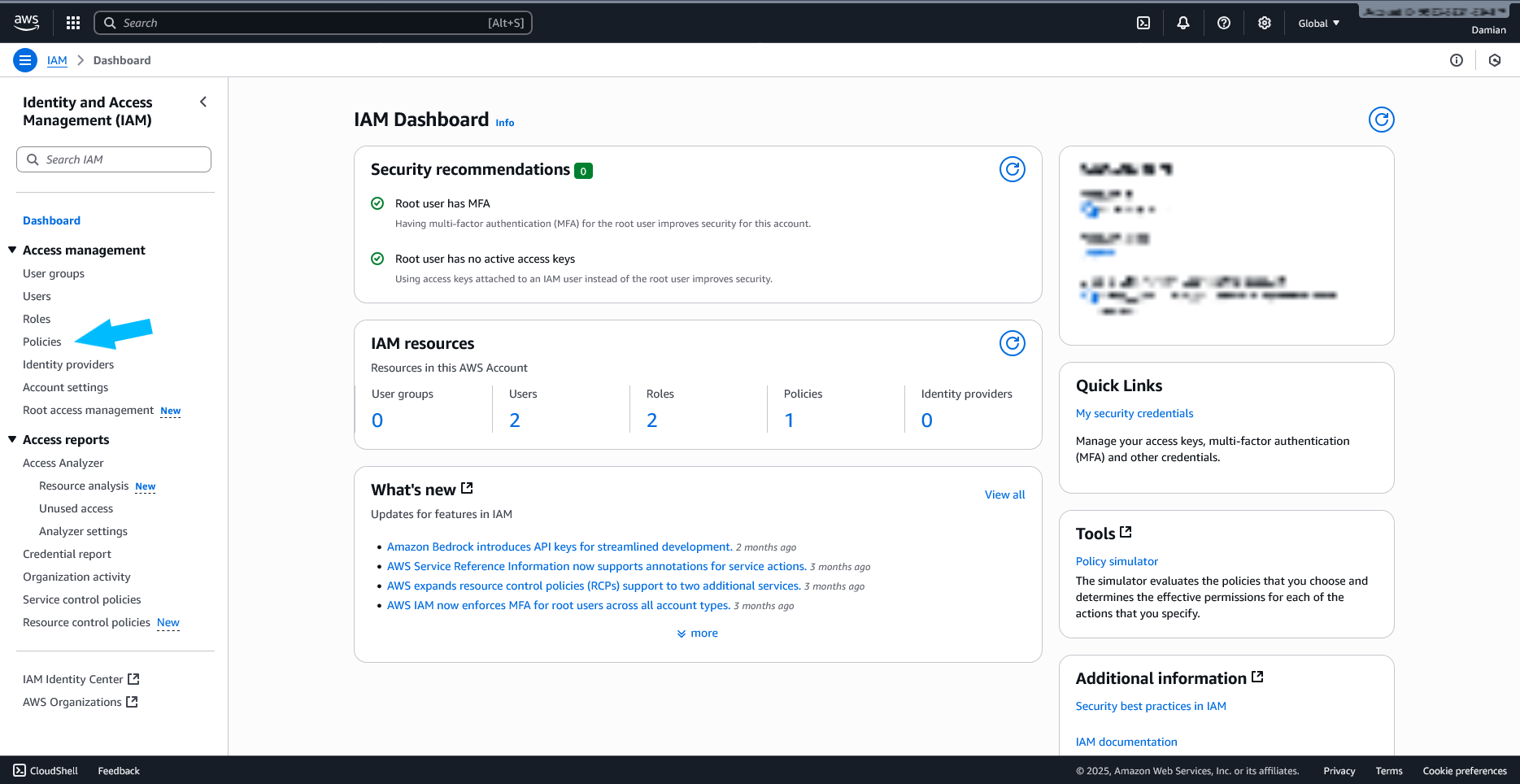Screen dimensions: 1520x784
Task: Open the notifications bell
Action: [1183, 23]
